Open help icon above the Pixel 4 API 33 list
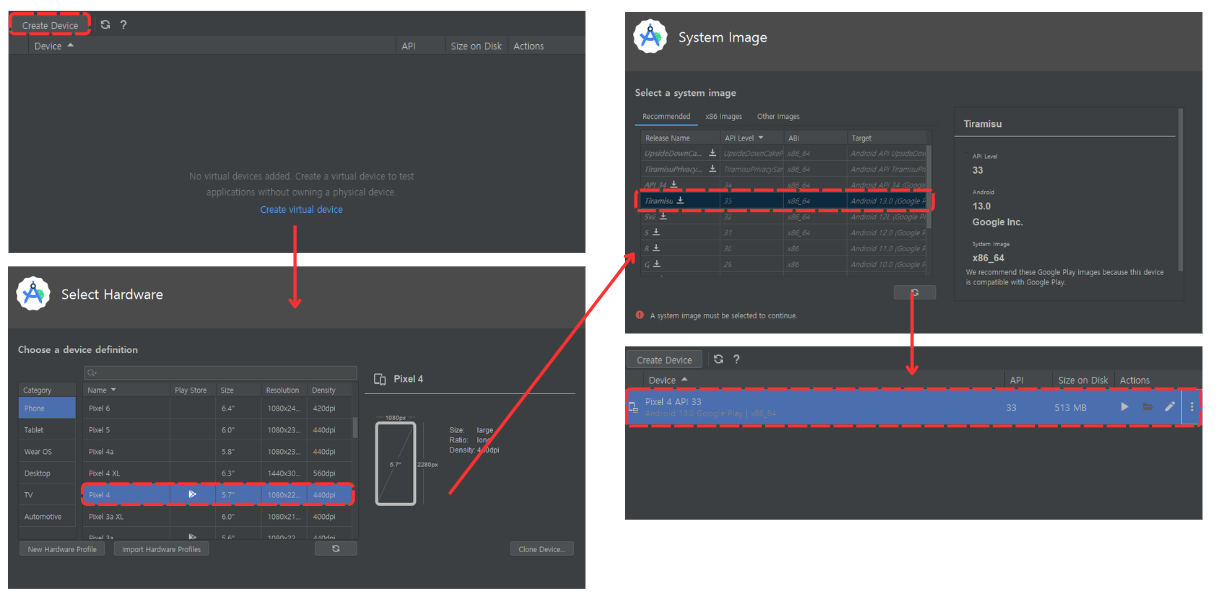The image size is (1219, 605). pyautogui.click(x=736, y=359)
